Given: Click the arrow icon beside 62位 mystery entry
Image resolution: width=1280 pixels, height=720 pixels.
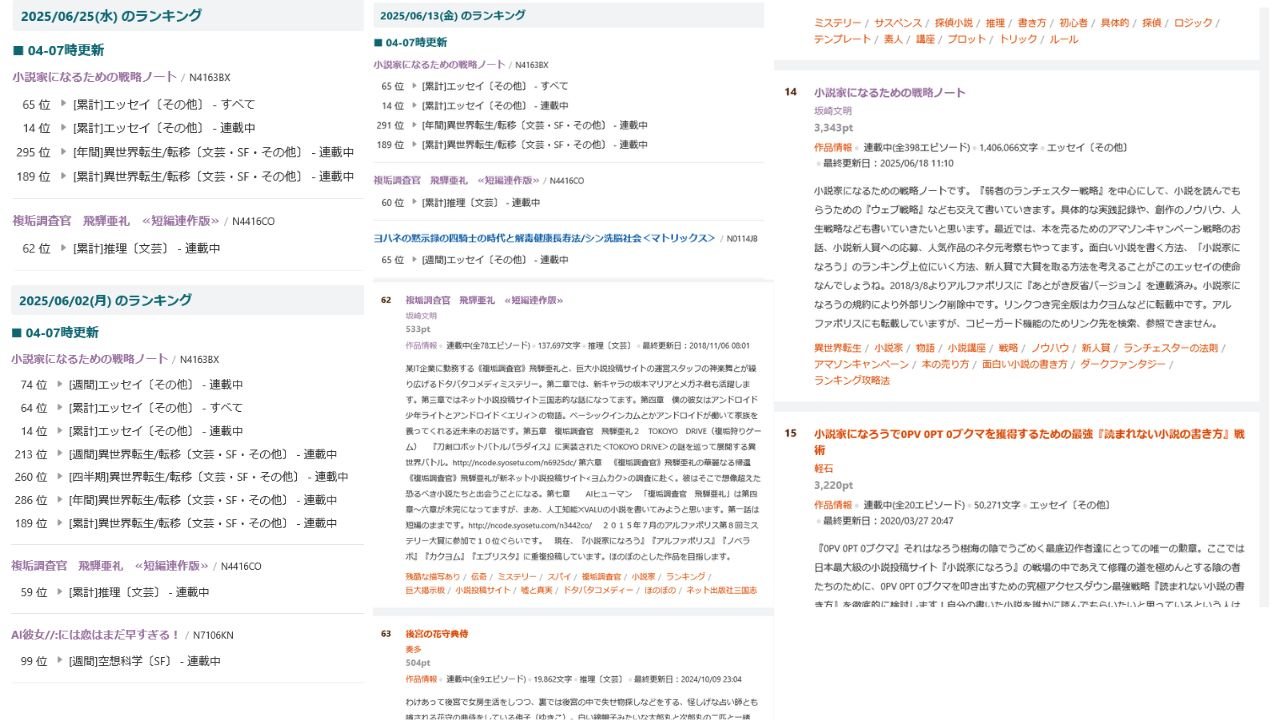Looking at the screenshot, I should tap(63, 248).
